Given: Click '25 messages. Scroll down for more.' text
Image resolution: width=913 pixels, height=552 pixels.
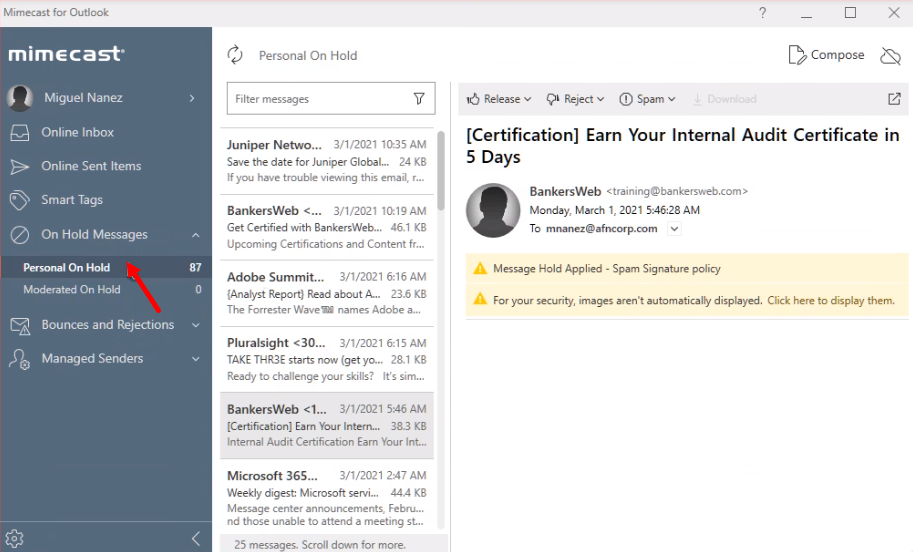Looking at the screenshot, I should pos(320,545).
